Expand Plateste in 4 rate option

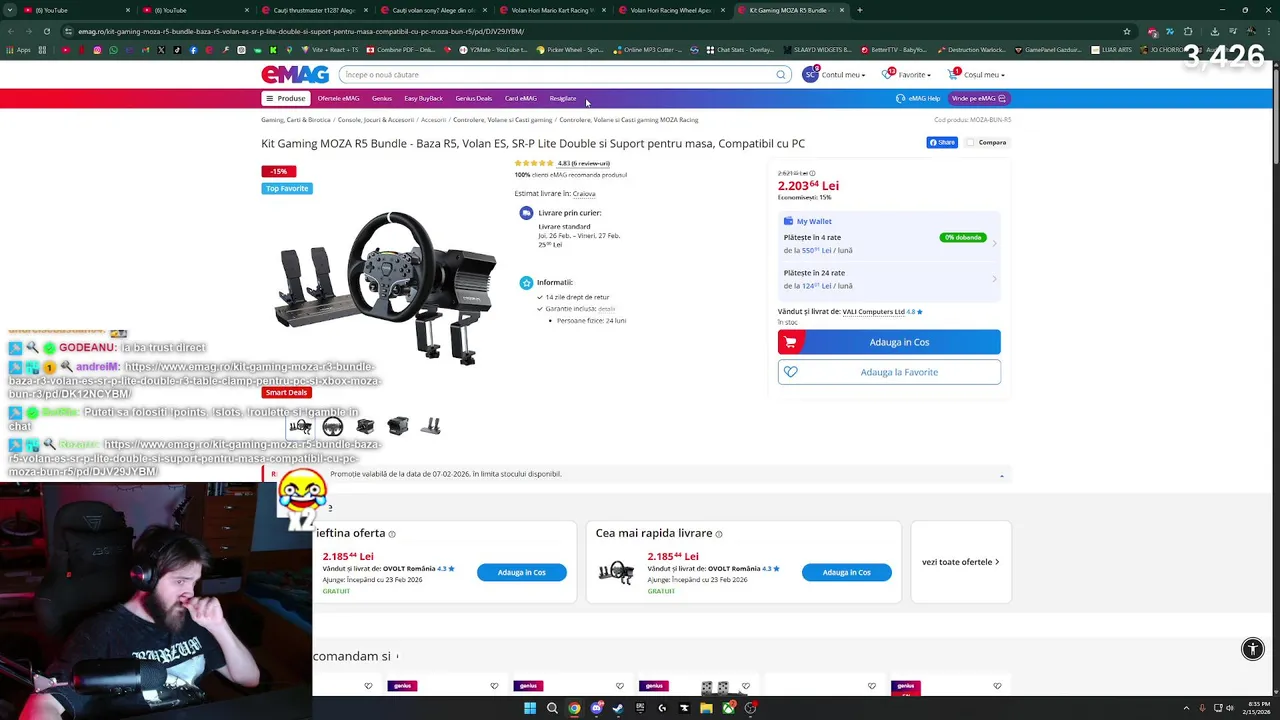(889, 243)
